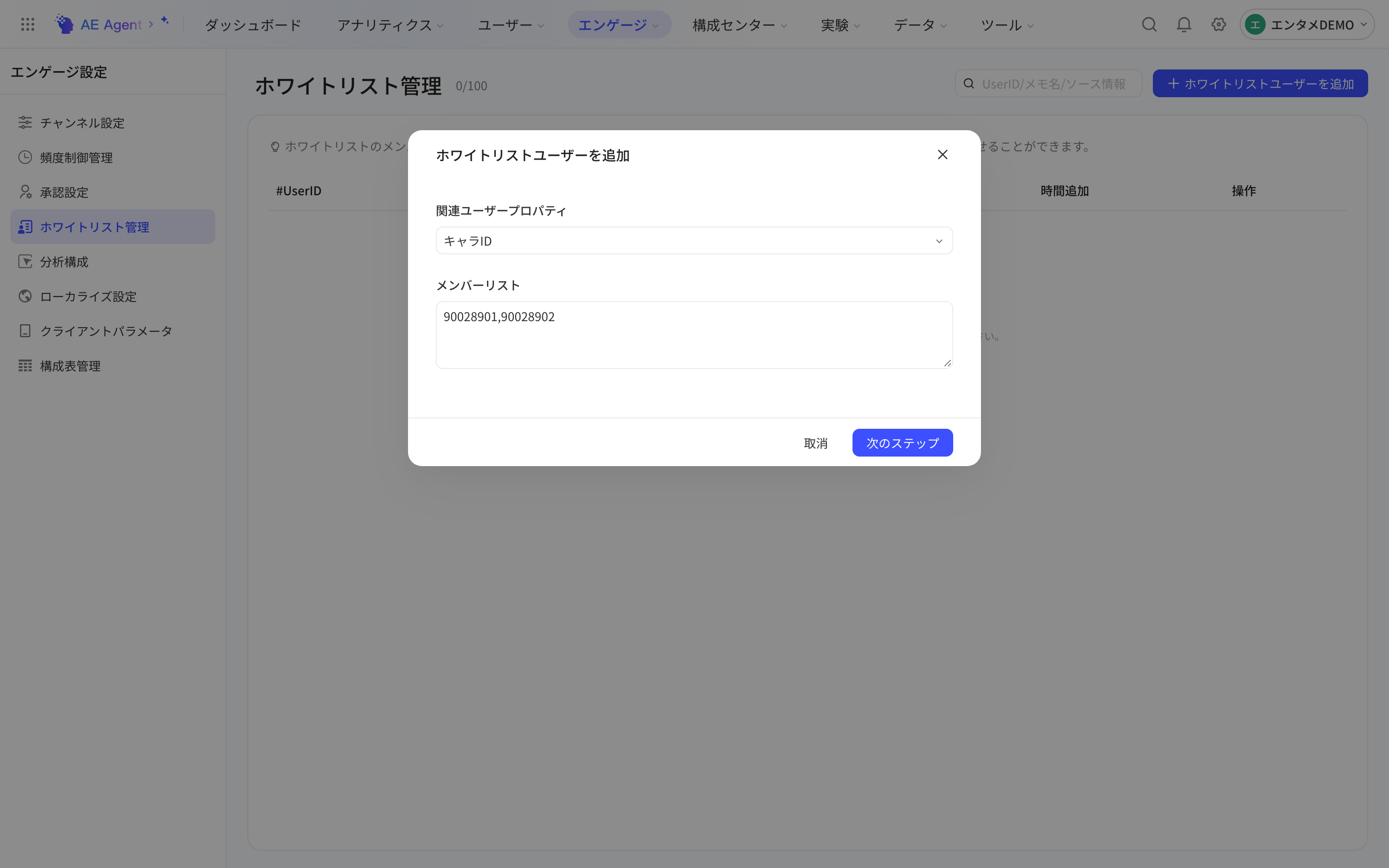Open the apps grid launcher icon
Screen dimensions: 1389x868
click(x=27, y=24)
